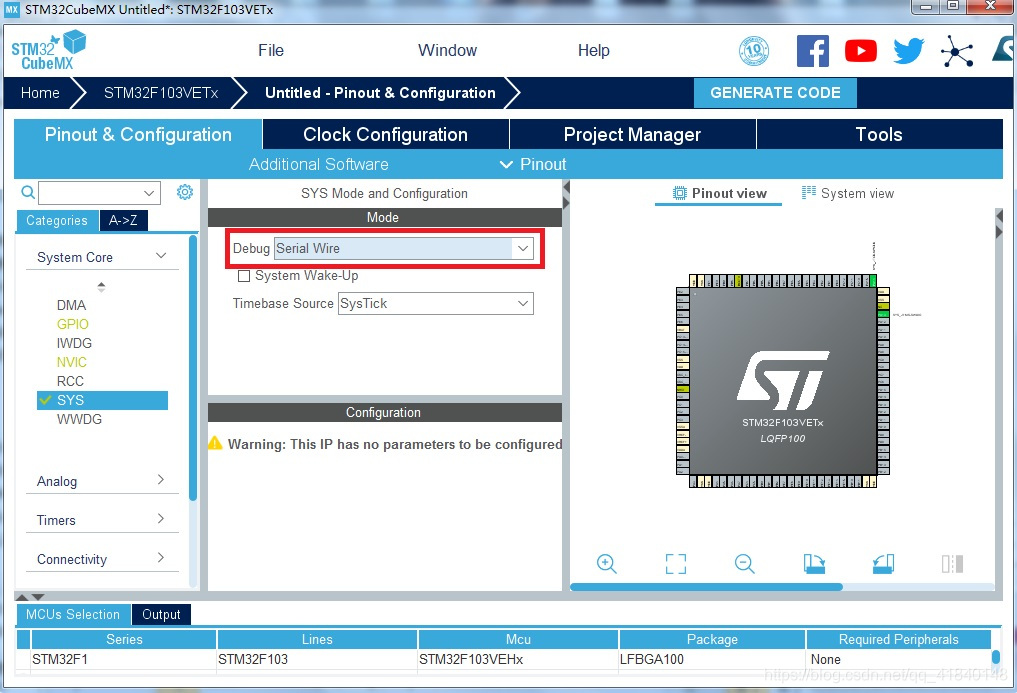Click the collapse arrows right of the Mode panel
Image resolution: width=1017 pixels, height=693 pixels.
(566, 195)
